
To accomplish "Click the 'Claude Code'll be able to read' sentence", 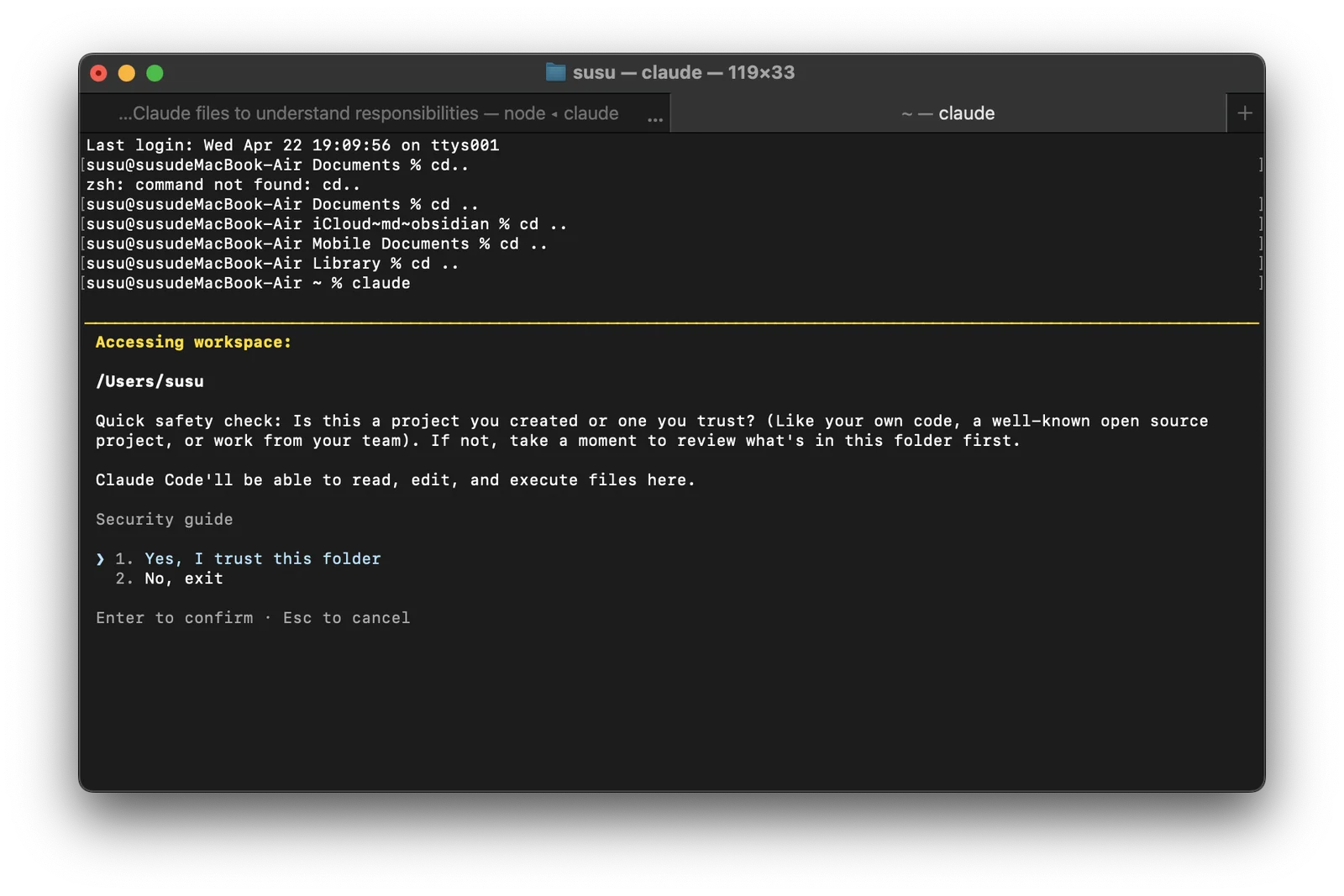I will [x=396, y=480].
